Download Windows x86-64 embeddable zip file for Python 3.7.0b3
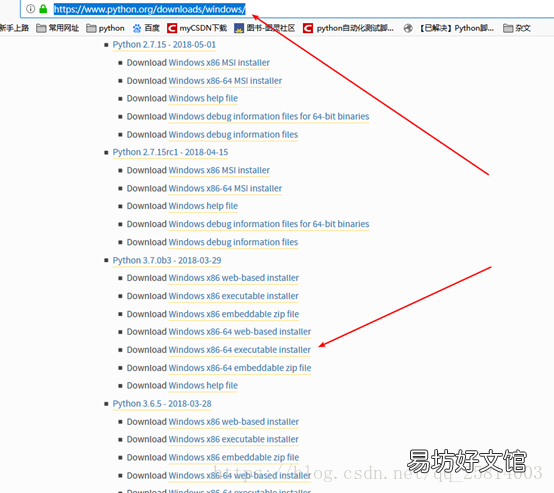The width and height of the screenshot is (554, 493). coord(240,368)
